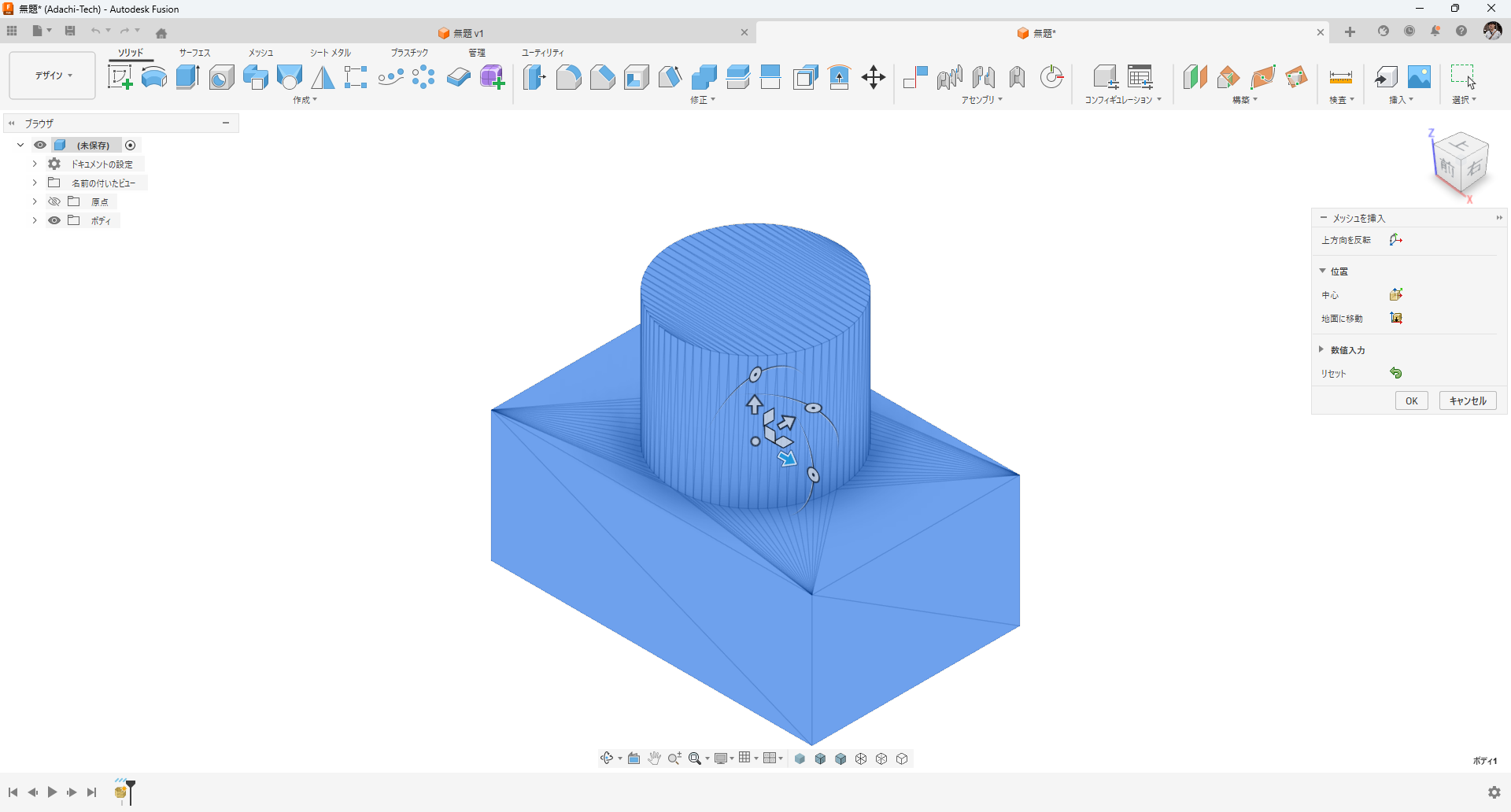Click the activate radio button beside (未保存)
1511x812 pixels.
point(131,145)
